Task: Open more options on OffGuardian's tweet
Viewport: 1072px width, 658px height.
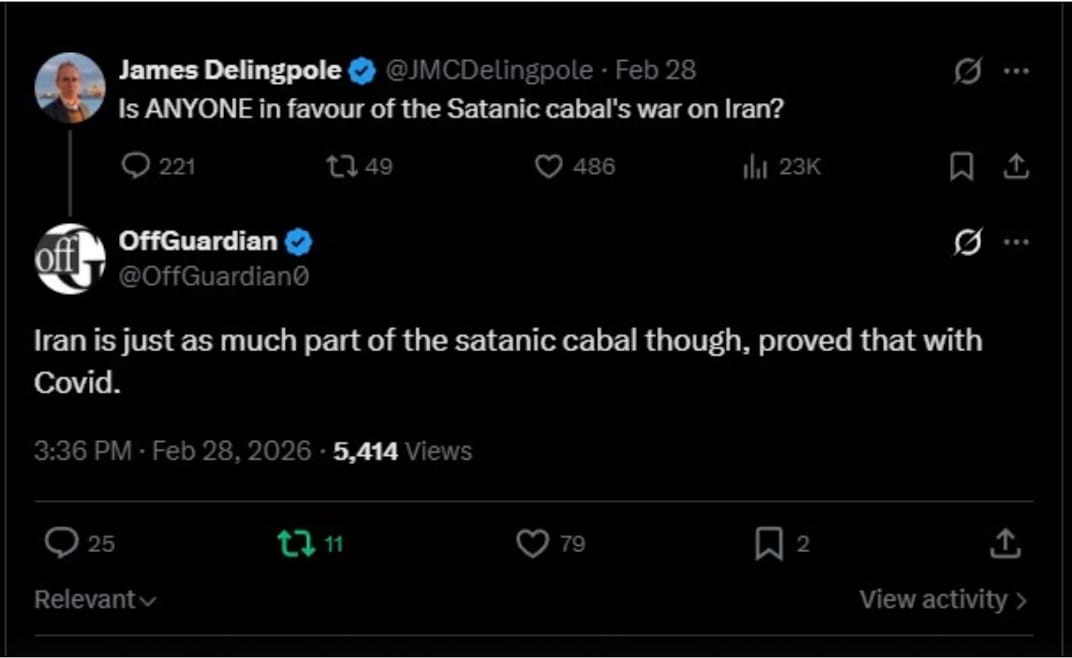Action: [1016, 242]
